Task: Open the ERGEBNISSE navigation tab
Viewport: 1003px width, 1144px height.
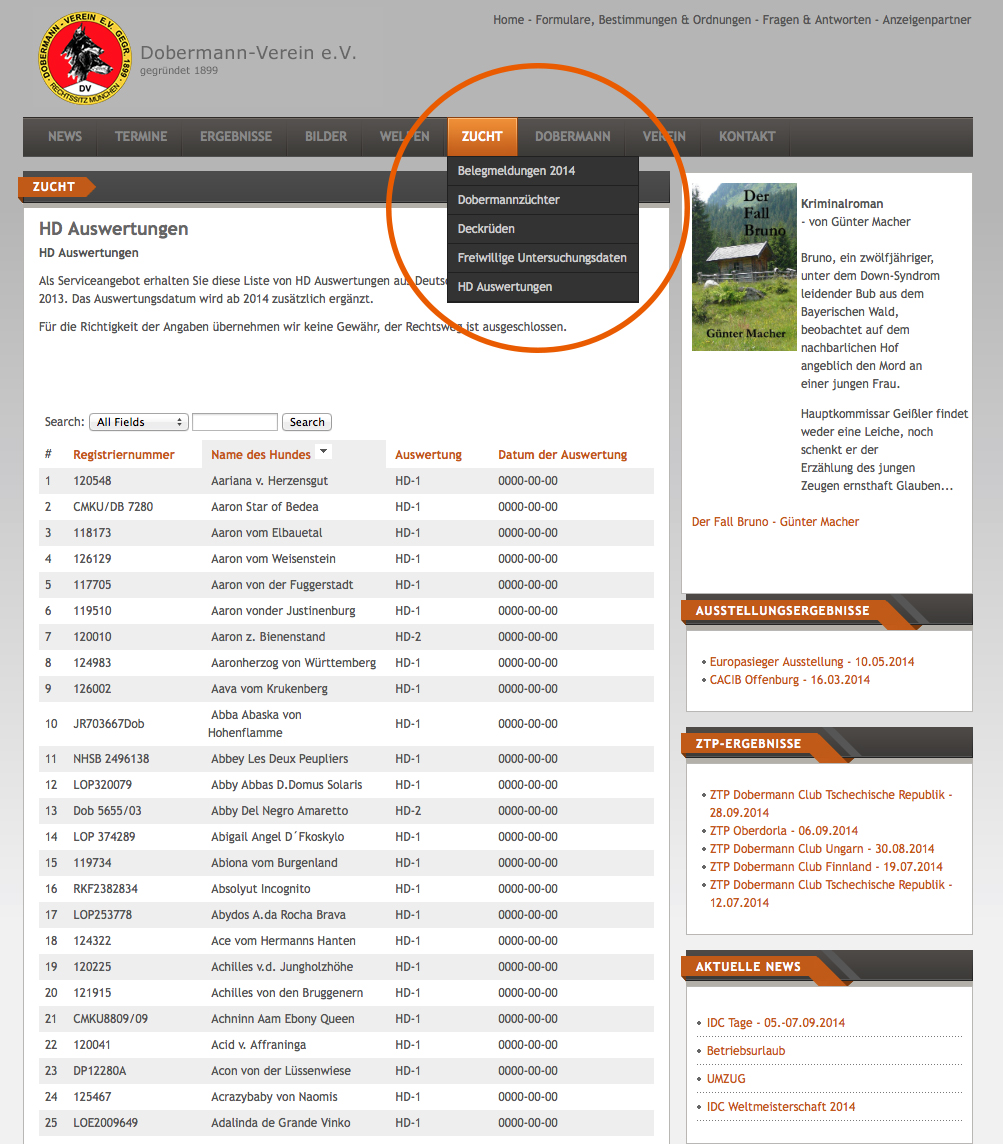Action: coord(236,137)
